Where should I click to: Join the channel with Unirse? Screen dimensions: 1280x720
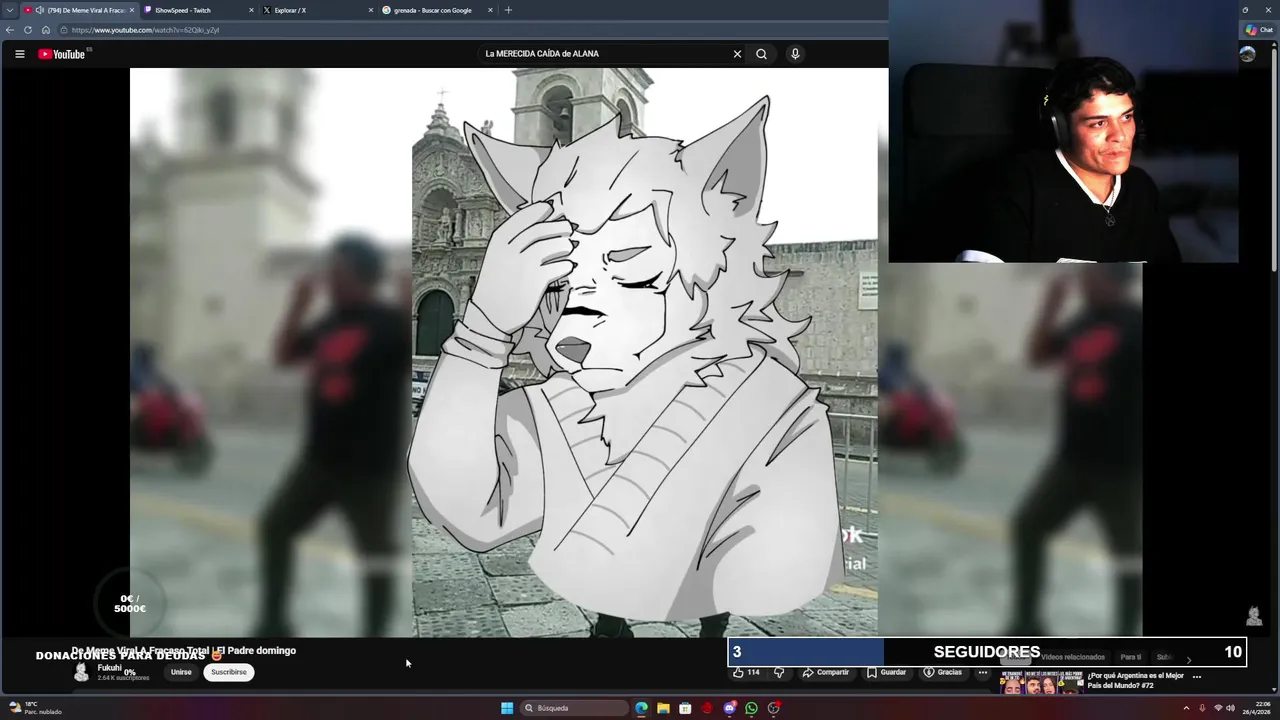pyautogui.click(x=181, y=672)
